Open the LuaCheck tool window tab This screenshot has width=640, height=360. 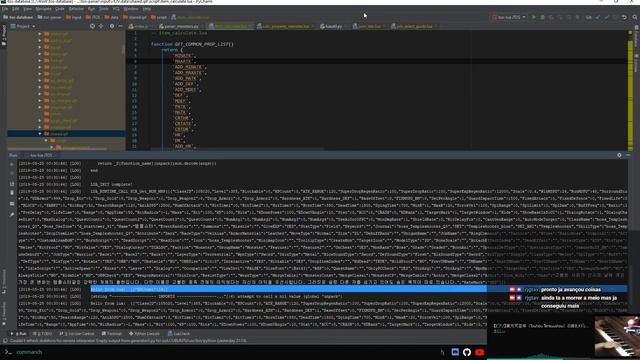[178, 333]
